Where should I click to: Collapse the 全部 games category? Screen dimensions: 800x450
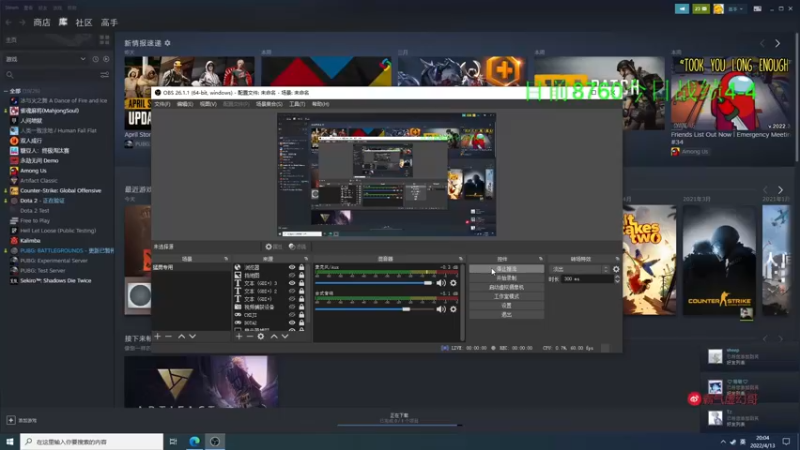pos(6,91)
